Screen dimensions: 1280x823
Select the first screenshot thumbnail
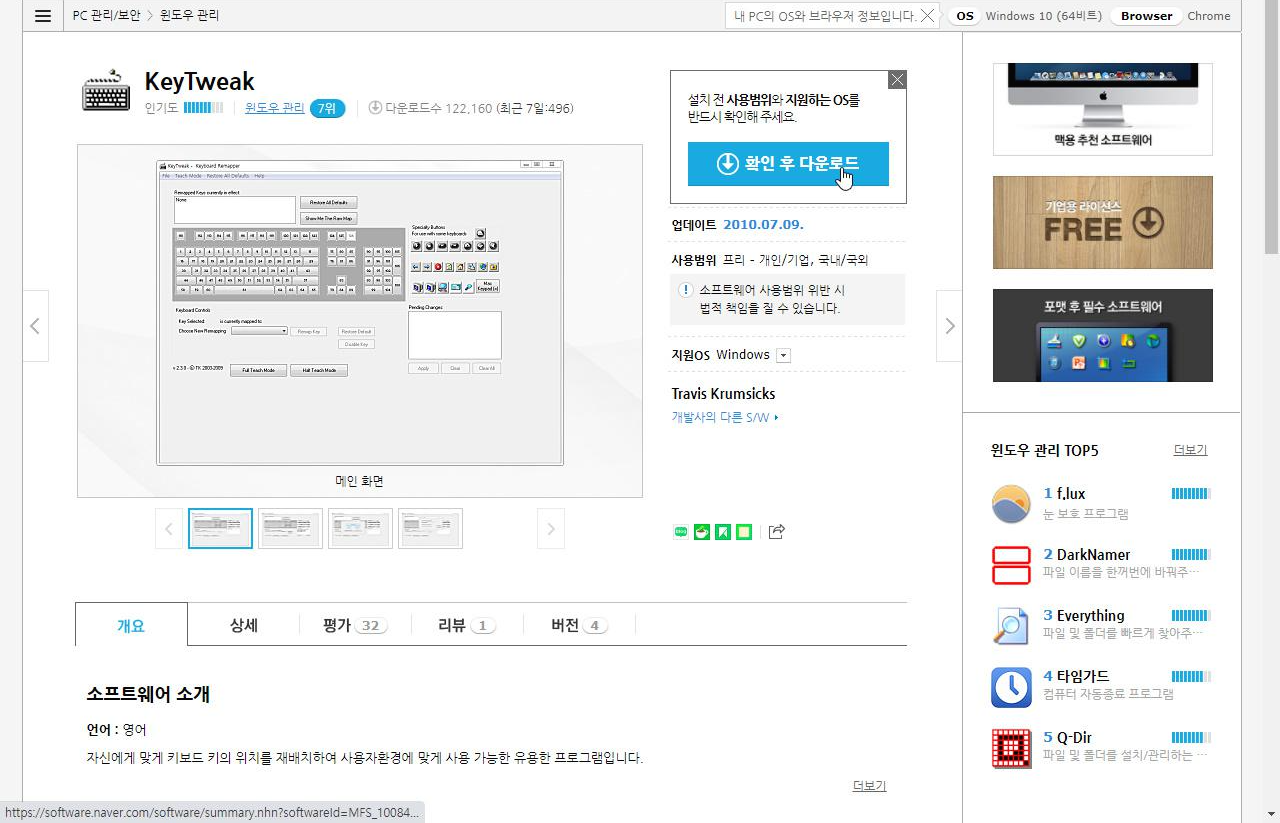220,528
